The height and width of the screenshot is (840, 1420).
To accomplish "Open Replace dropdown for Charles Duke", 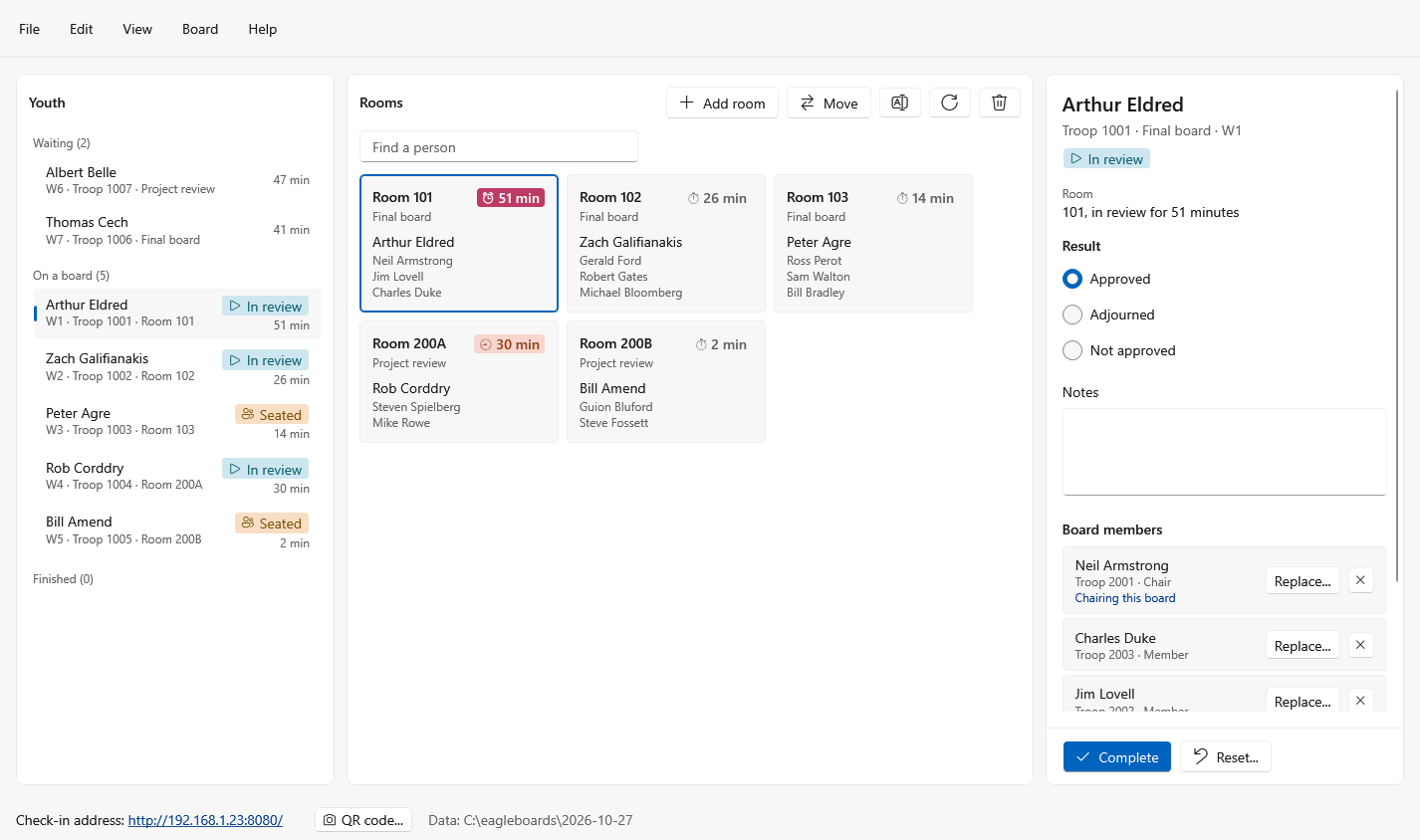I will [x=1302, y=645].
